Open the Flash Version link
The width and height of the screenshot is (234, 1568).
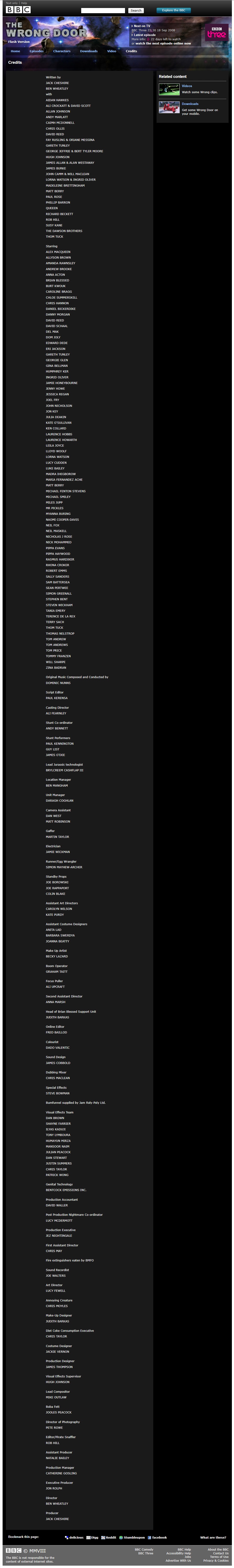pyautogui.click(x=19, y=42)
